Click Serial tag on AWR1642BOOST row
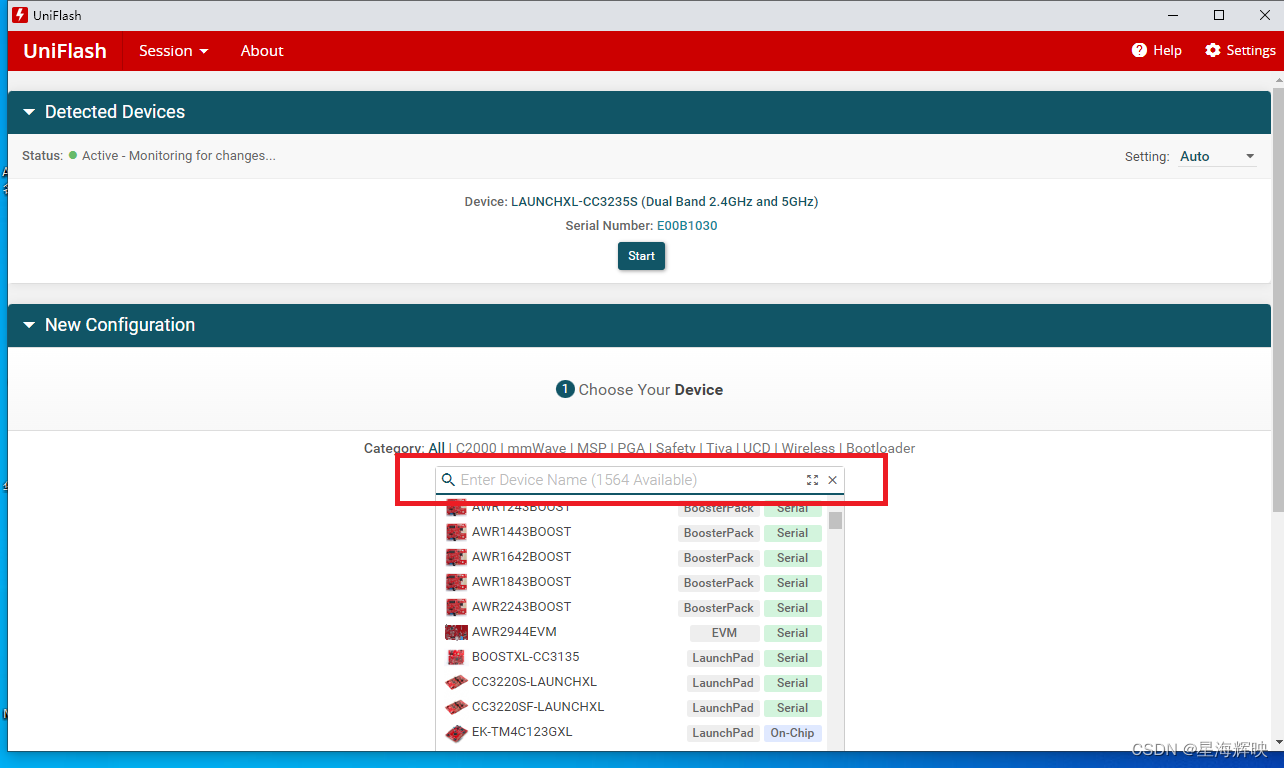 pos(792,558)
